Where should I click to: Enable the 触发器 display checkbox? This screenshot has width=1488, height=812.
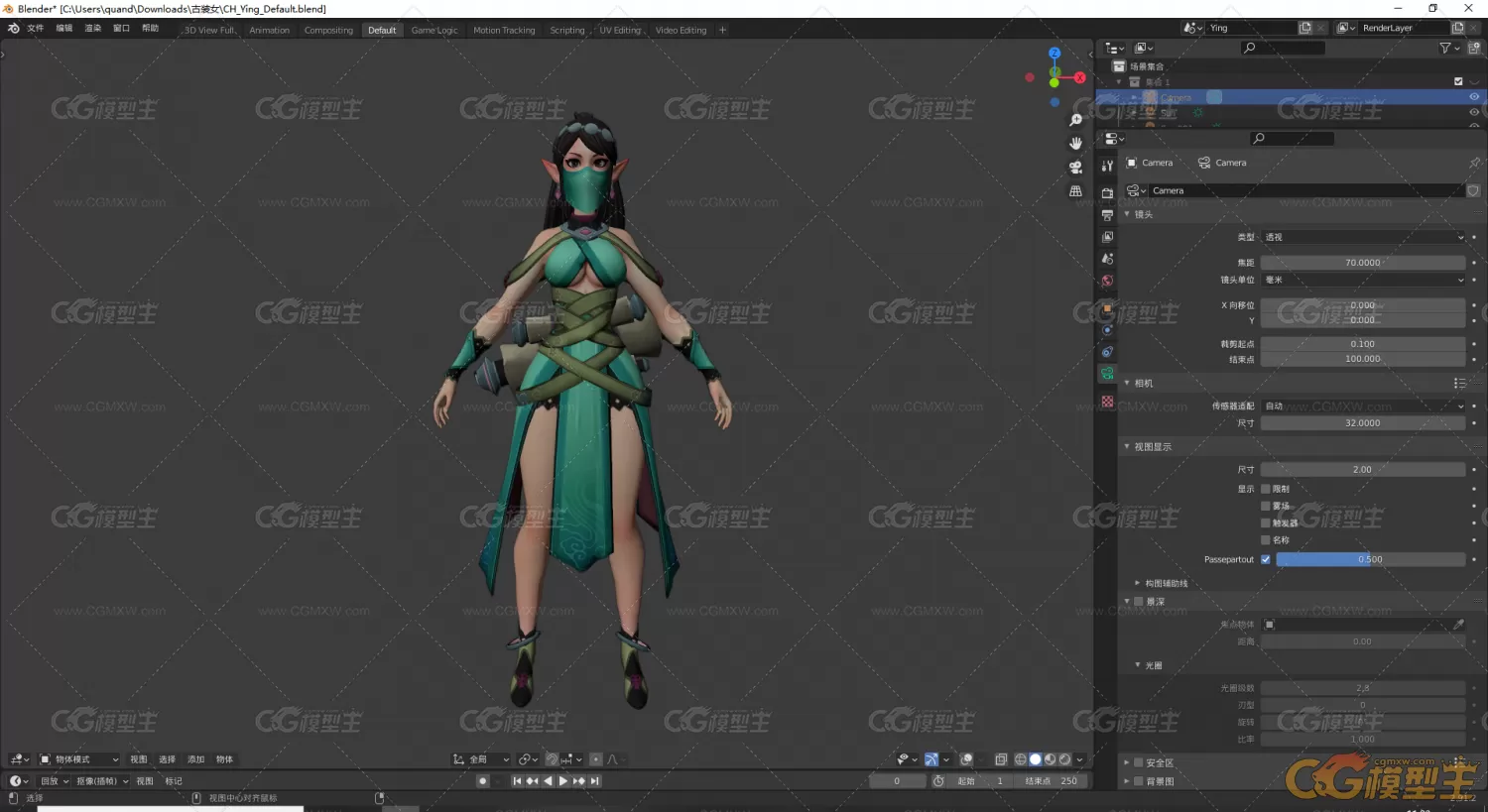point(1266,522)
